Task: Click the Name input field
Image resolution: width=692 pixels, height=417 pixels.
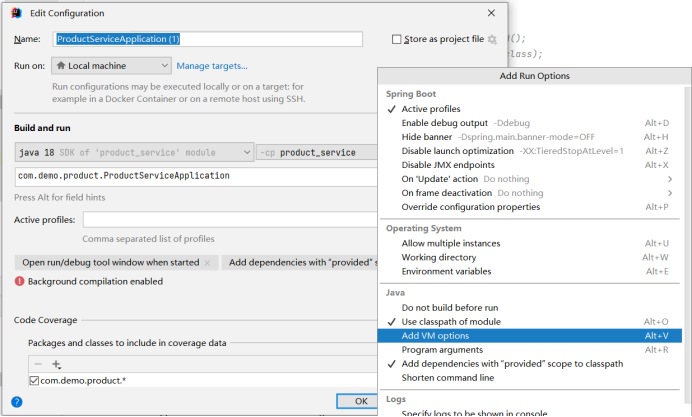Action: pos(208,39)
